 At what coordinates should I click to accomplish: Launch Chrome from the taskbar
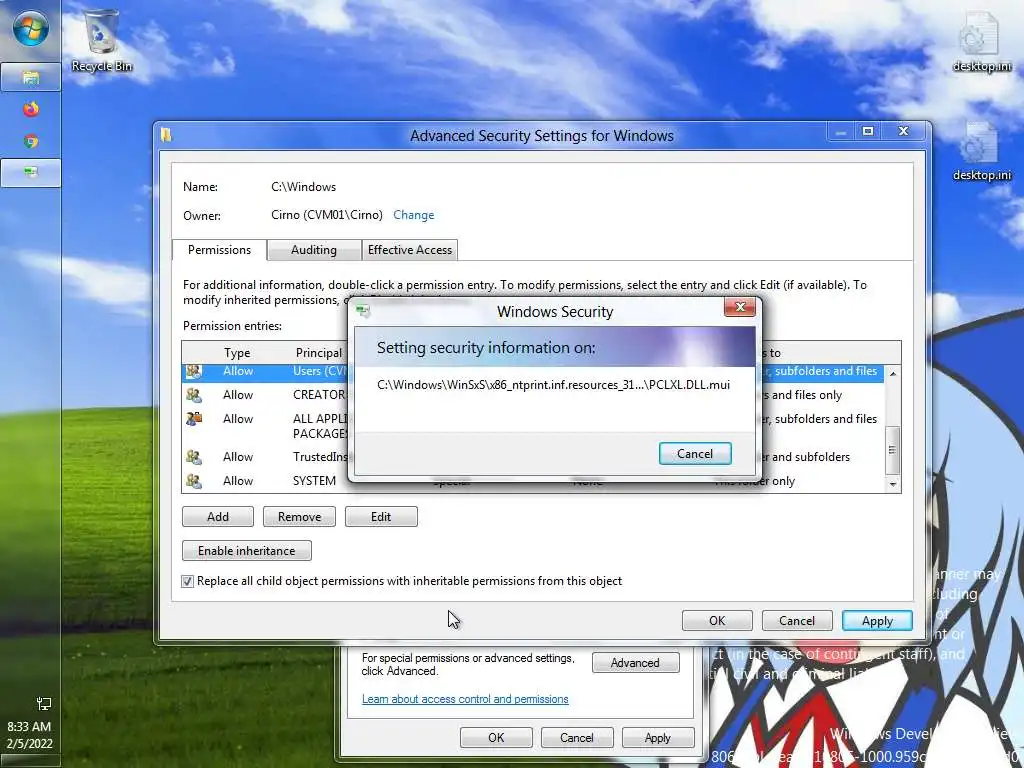(x=31, y=141)
